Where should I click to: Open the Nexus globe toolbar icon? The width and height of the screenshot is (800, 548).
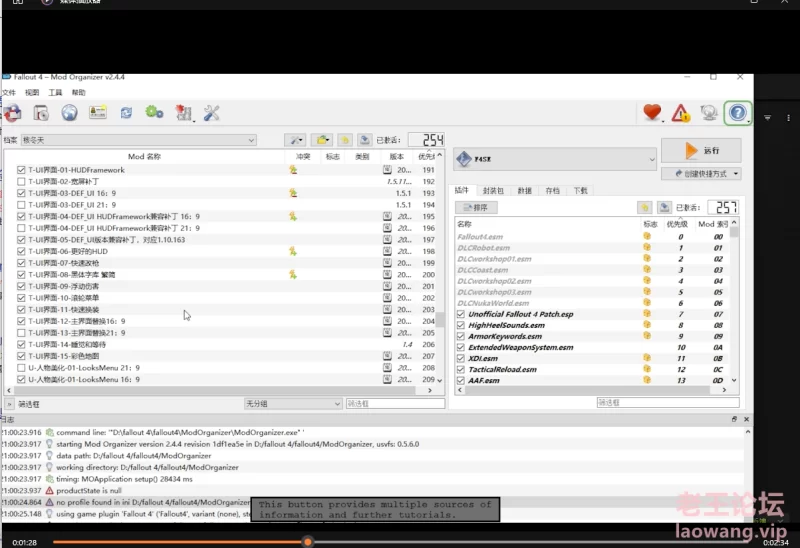[69, 113]
